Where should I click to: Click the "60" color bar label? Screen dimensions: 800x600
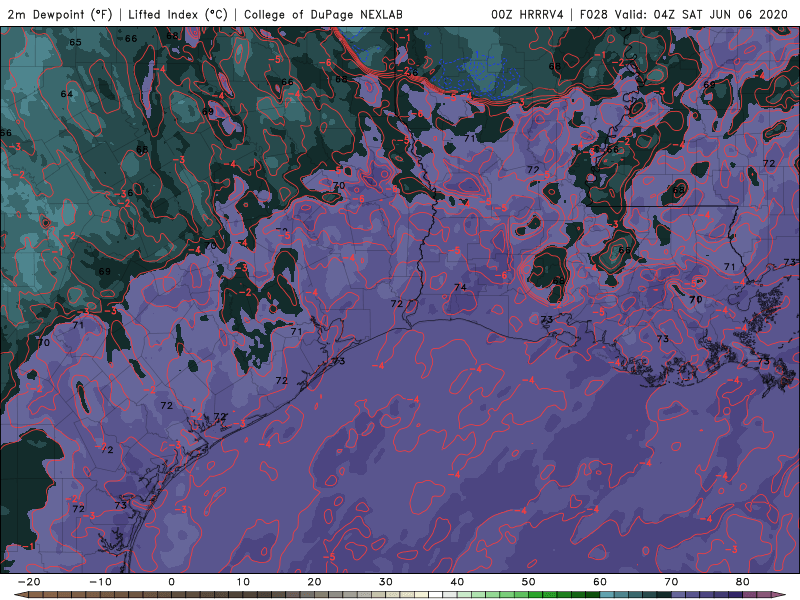pyautogui.click(x=600, y=582)
